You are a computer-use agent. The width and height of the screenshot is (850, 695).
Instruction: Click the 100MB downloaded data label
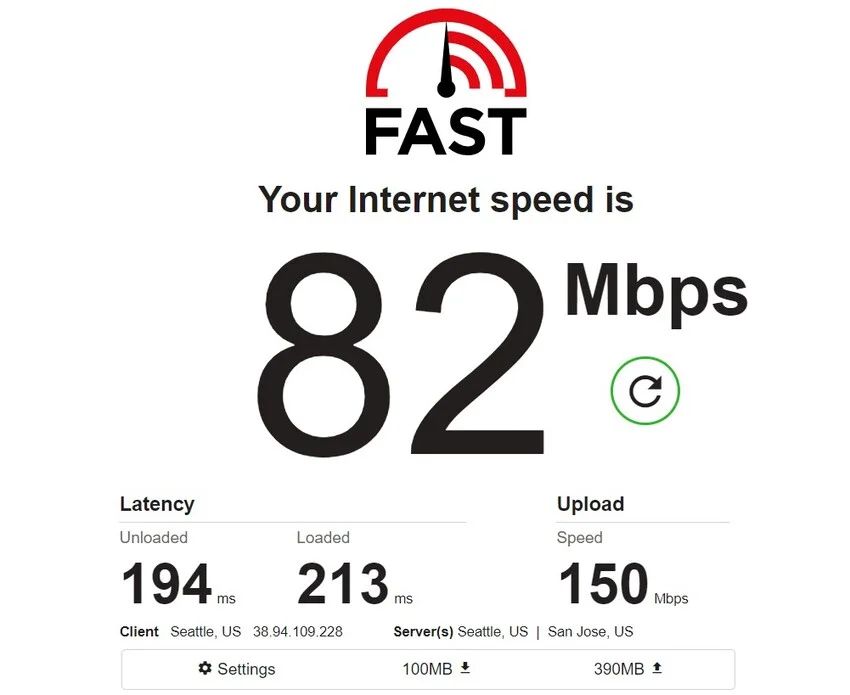427,669
